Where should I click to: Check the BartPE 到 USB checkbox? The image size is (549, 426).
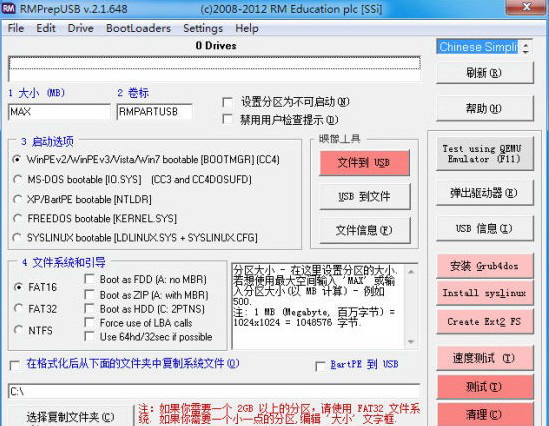tap(320, 366)
